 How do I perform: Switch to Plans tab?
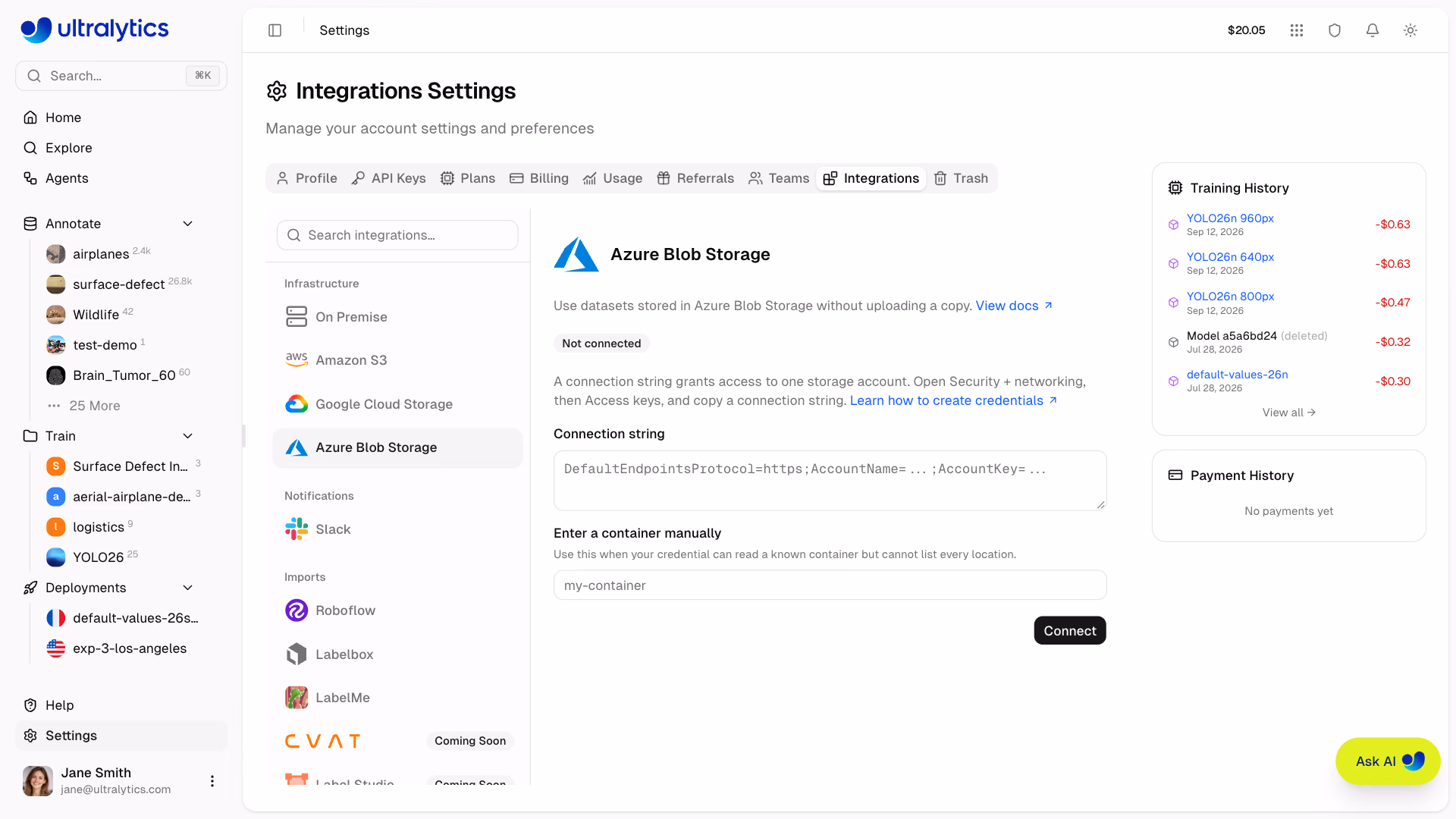point(468,178)
